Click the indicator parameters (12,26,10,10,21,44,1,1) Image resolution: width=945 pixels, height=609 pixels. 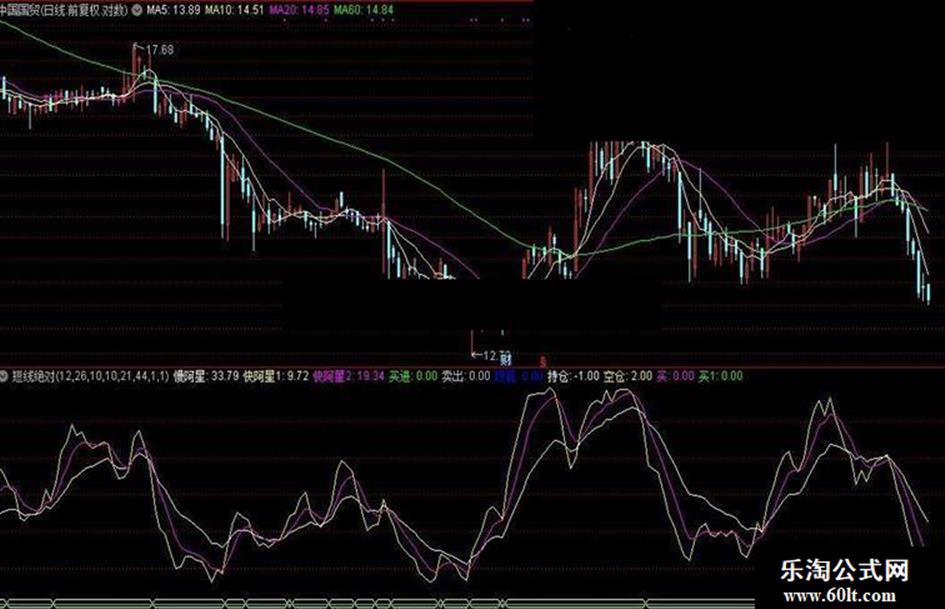pos(112,377)
